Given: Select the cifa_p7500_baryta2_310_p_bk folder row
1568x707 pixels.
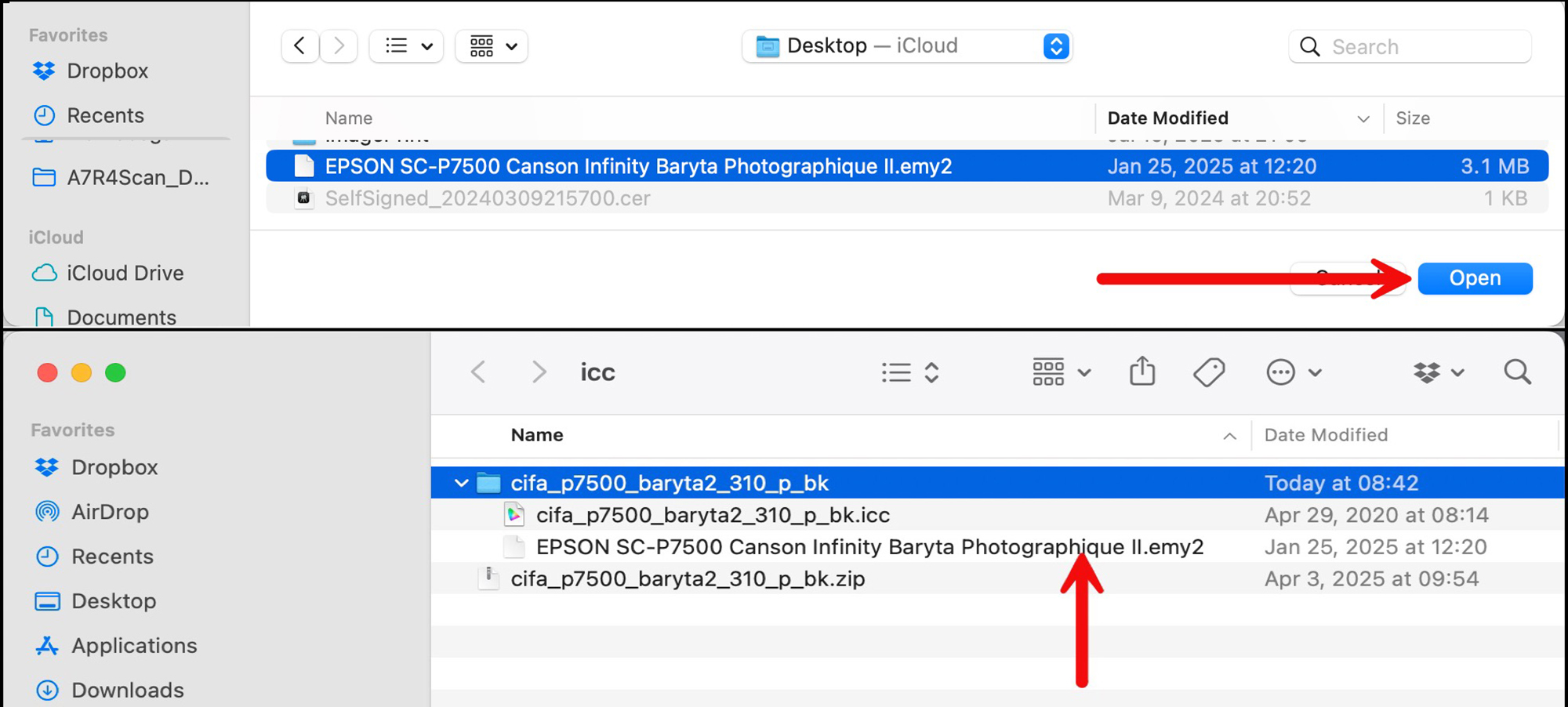Looking at the screenshot, I should [997, 483].
